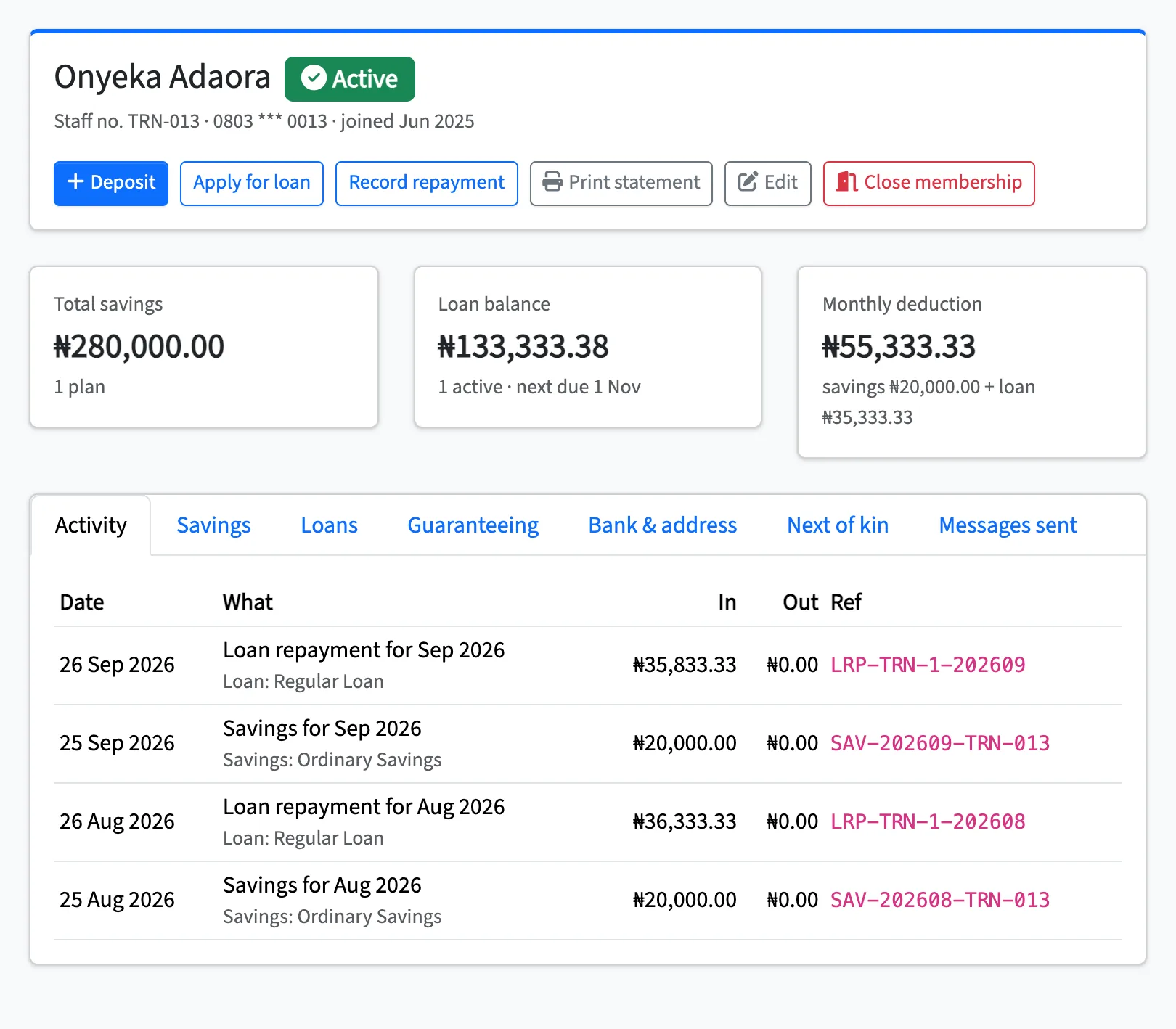Click the Monthly deduction amount ₦55,333.33

(x=899, y=347)
